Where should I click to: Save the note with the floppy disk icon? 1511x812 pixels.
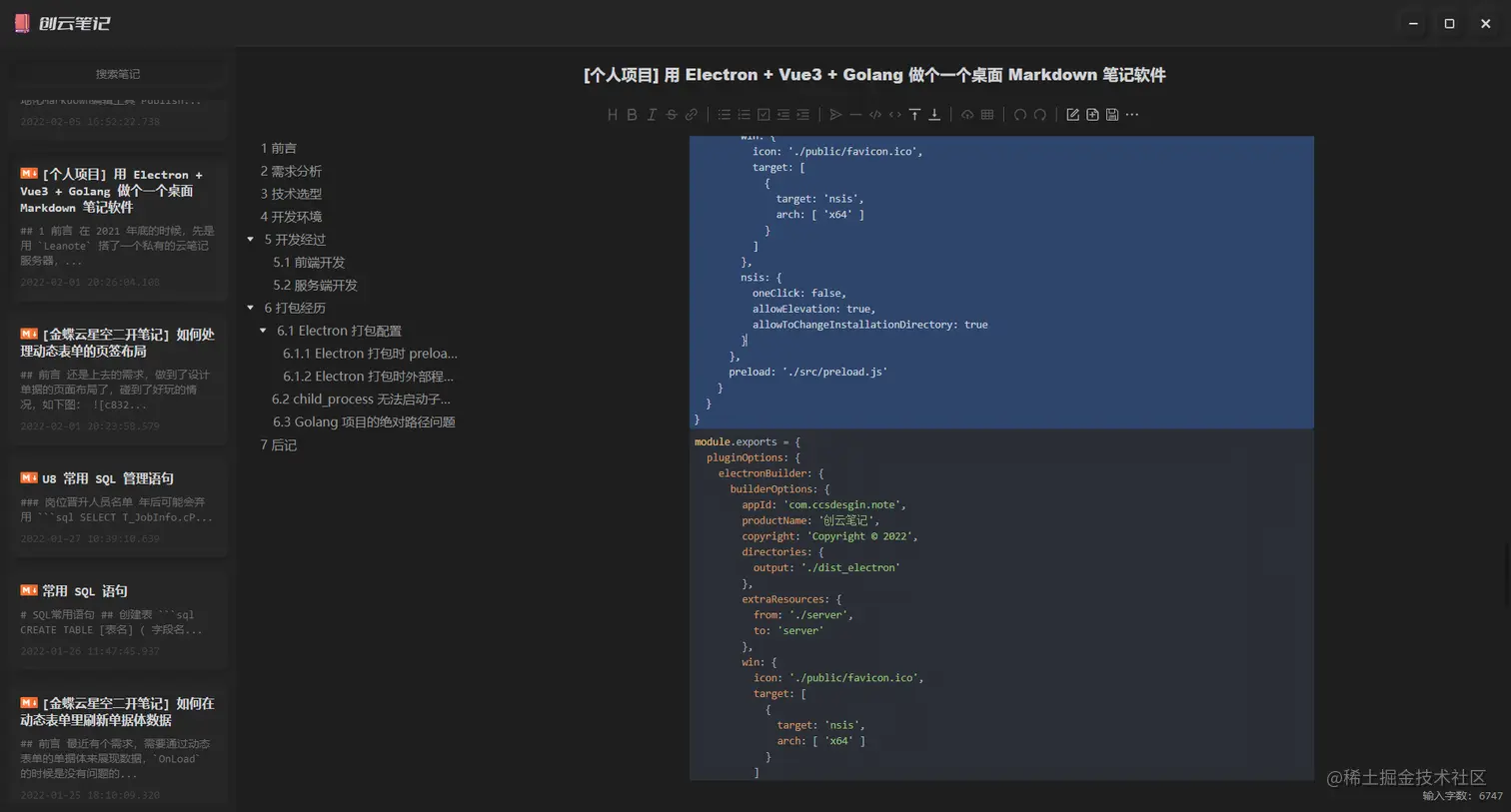1112,115
